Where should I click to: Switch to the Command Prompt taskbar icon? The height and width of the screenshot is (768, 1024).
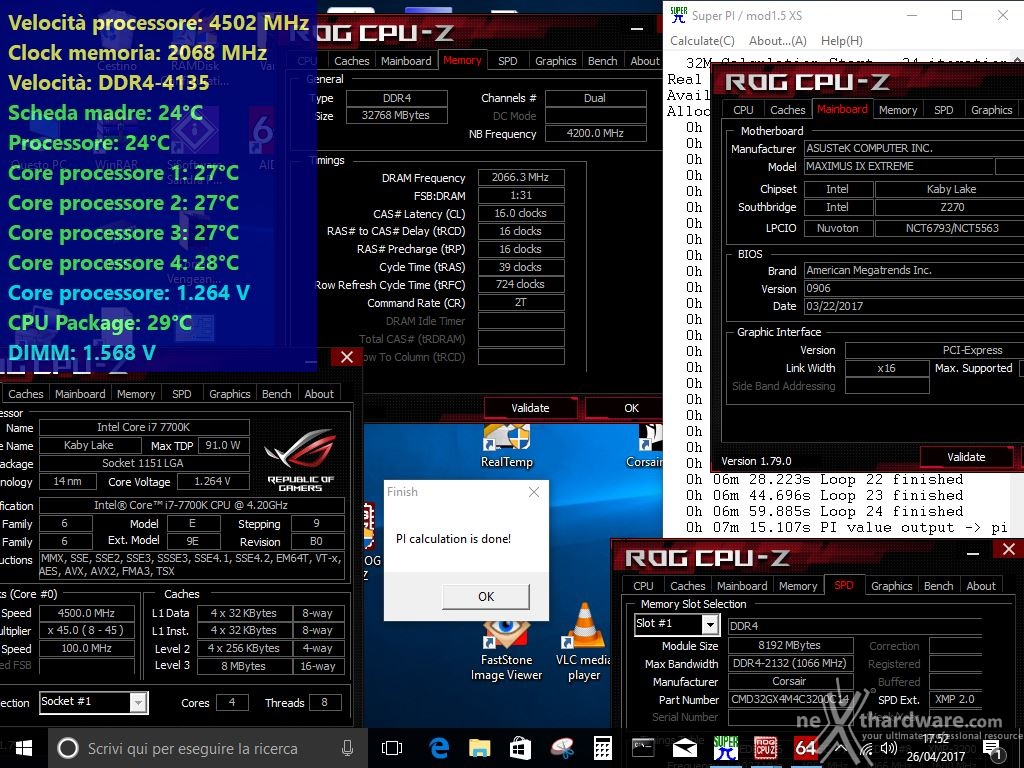[643, 748]
